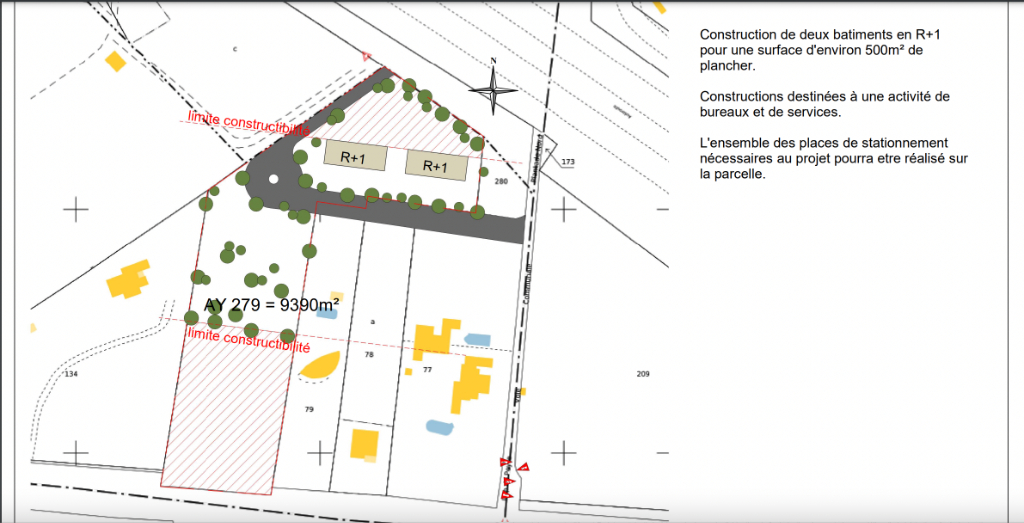Click parcel number 209 label
This screenshot has width=1024, height=523.
click(x=642, y=374)
